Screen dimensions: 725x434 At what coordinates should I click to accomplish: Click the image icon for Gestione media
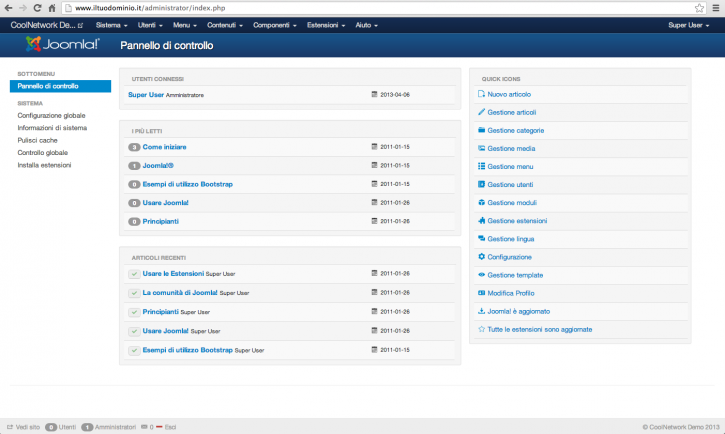(x=481, y=148)
